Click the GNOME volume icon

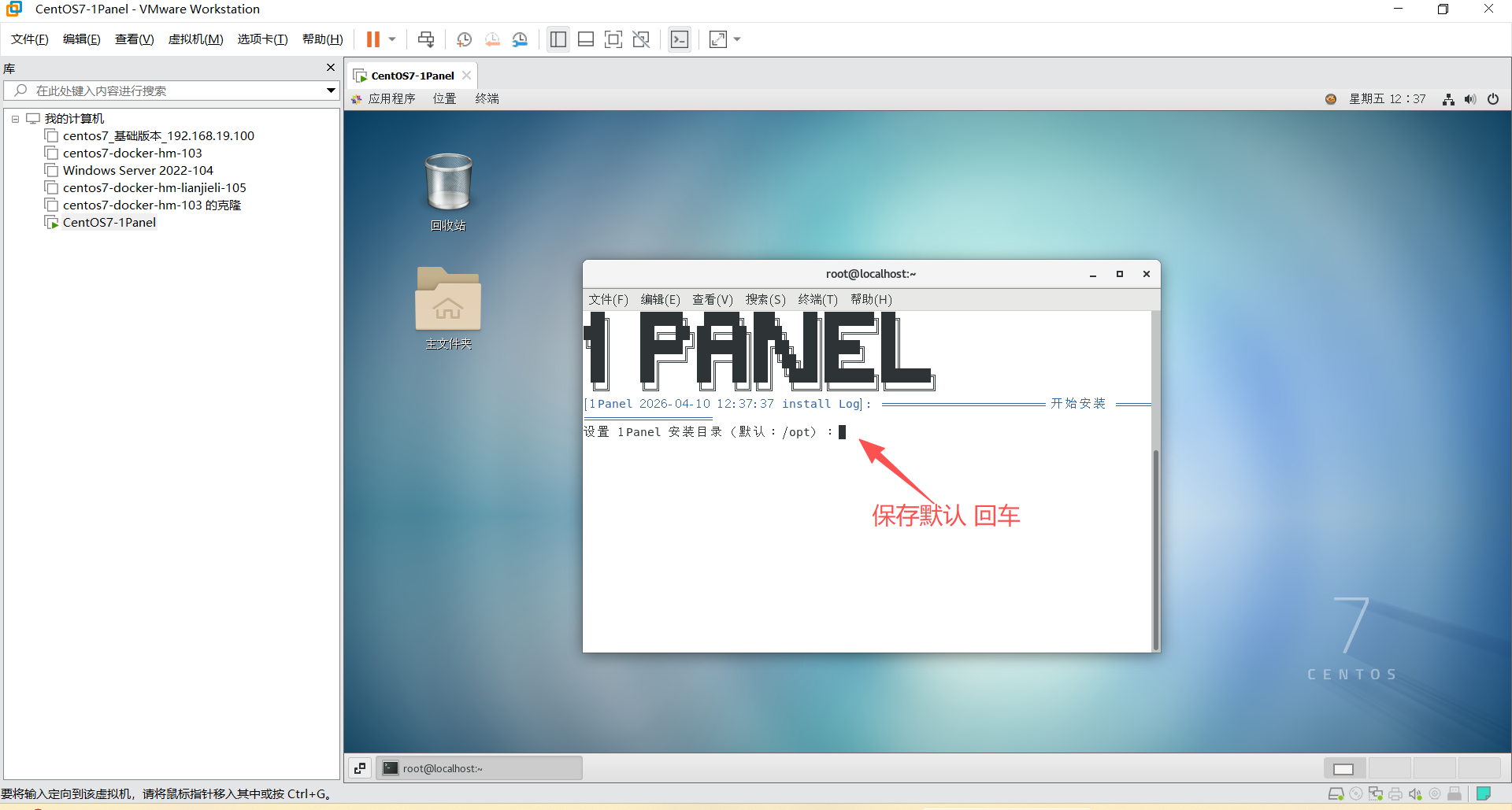(x=1470, y=99)
